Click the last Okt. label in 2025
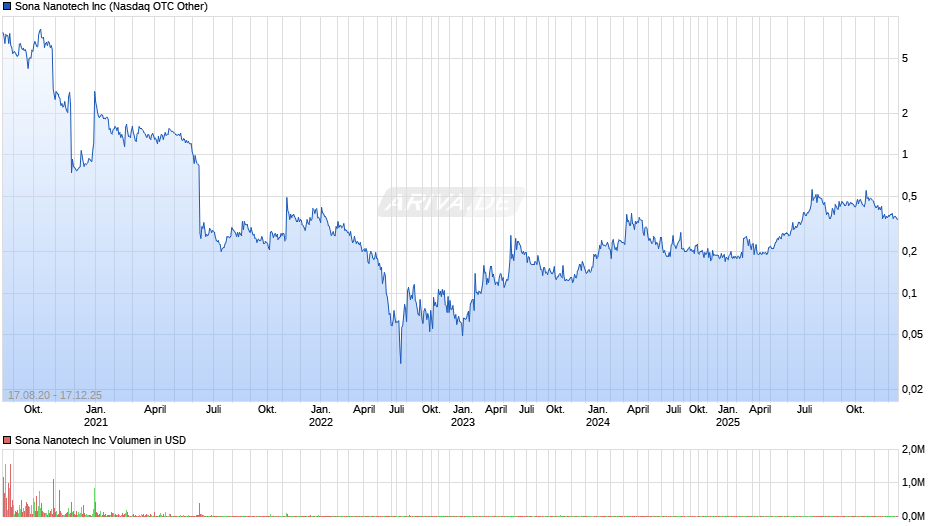Viewport: 940px width, 526px height. (855, 410)
